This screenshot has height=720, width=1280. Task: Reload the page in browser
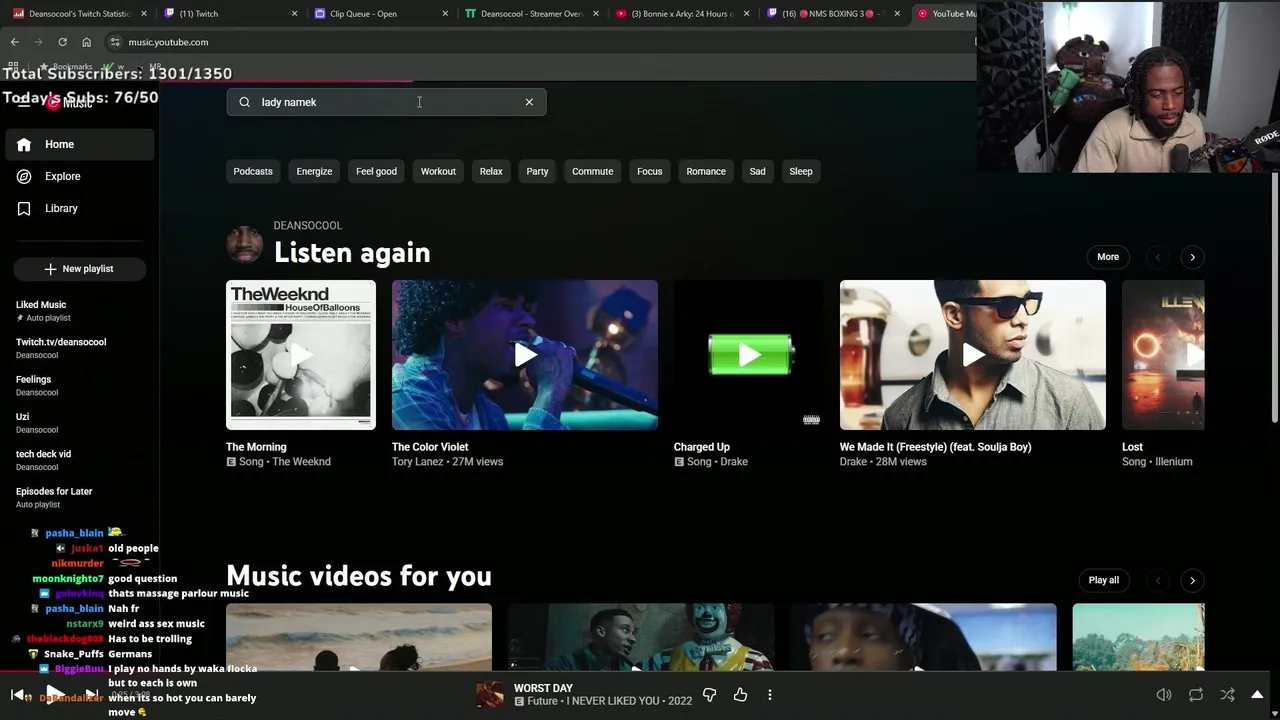(62, 42)
